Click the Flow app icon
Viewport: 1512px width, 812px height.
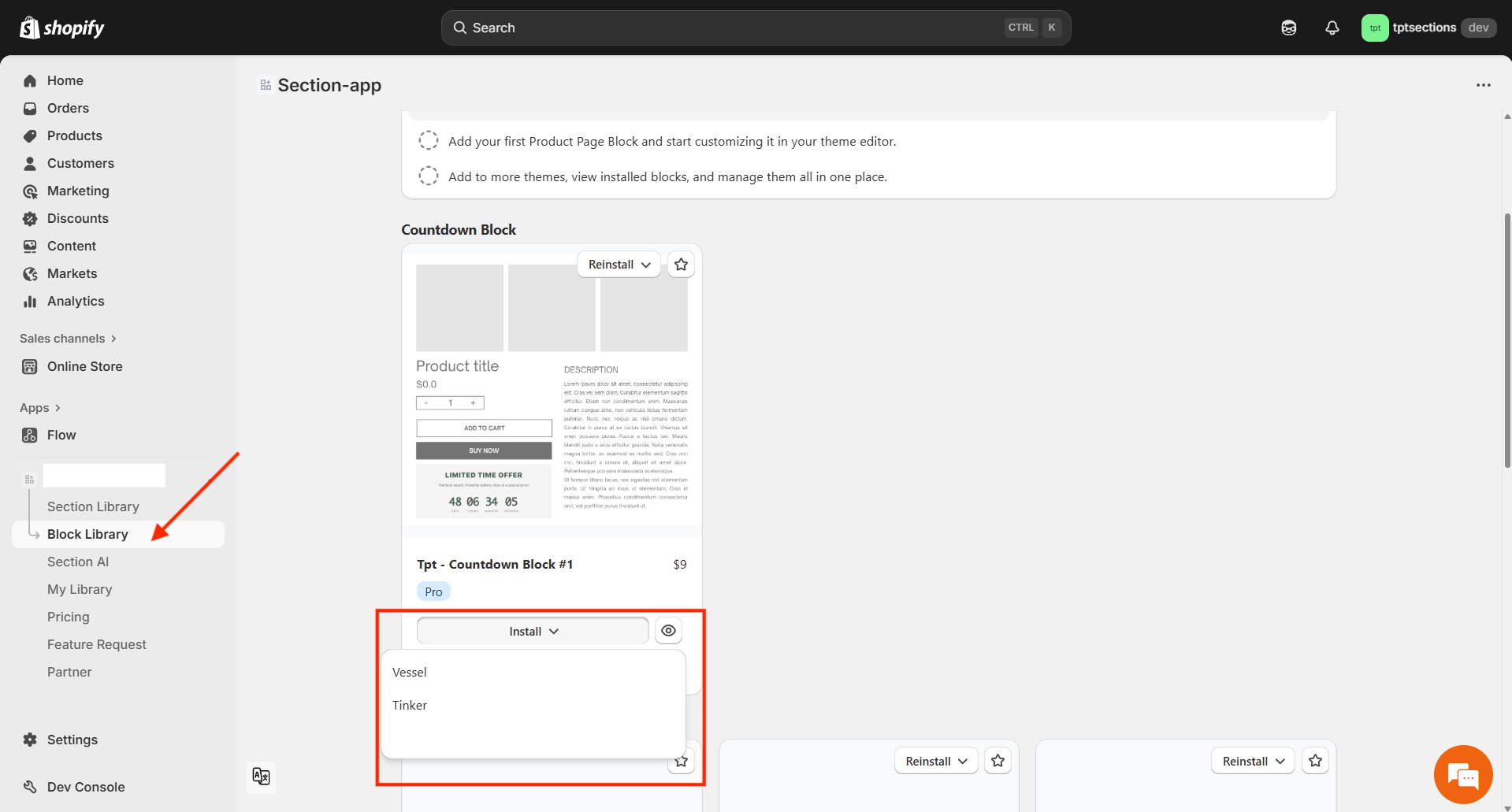click(x=30, y=436)
